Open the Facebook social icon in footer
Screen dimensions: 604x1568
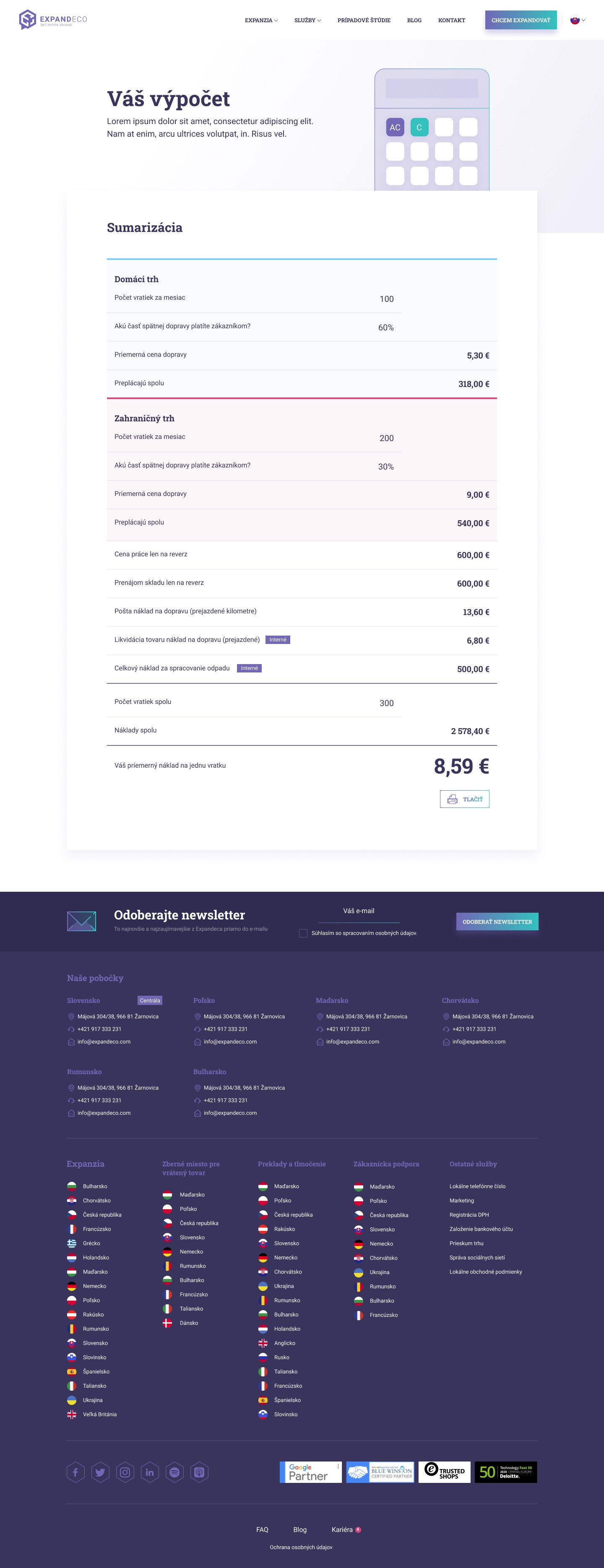click(x=75, y=1472)
